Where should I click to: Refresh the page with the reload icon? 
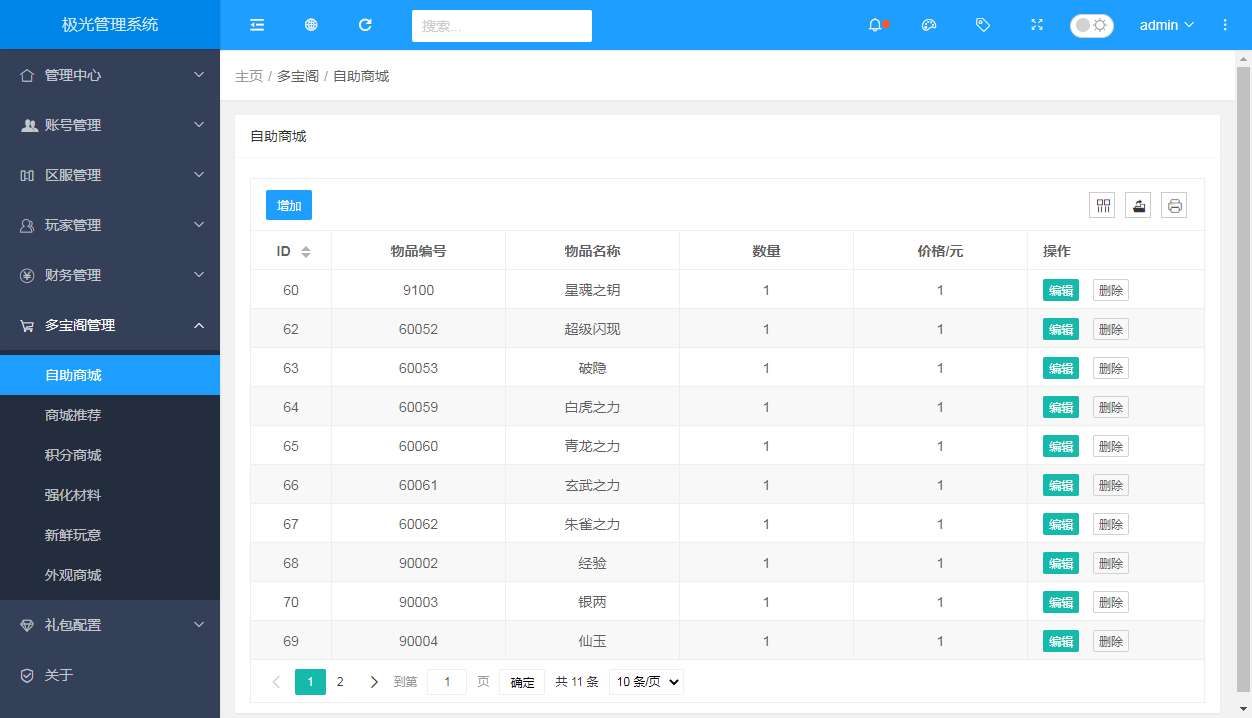click(365, 25)
